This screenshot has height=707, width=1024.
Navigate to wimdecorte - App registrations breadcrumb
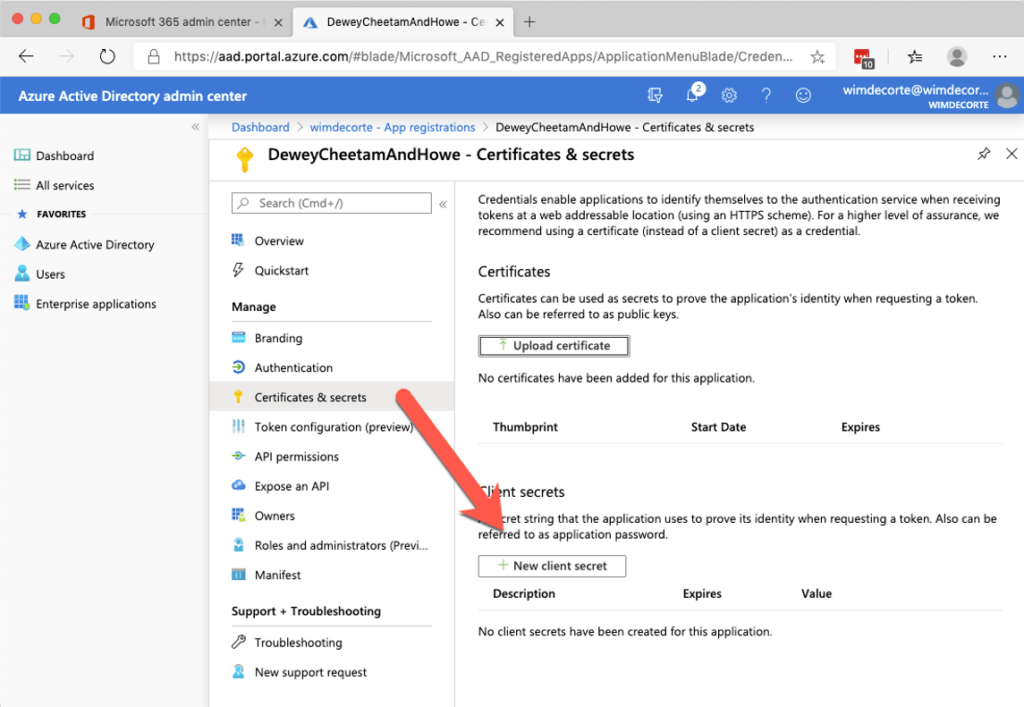[x=392, y=127]
